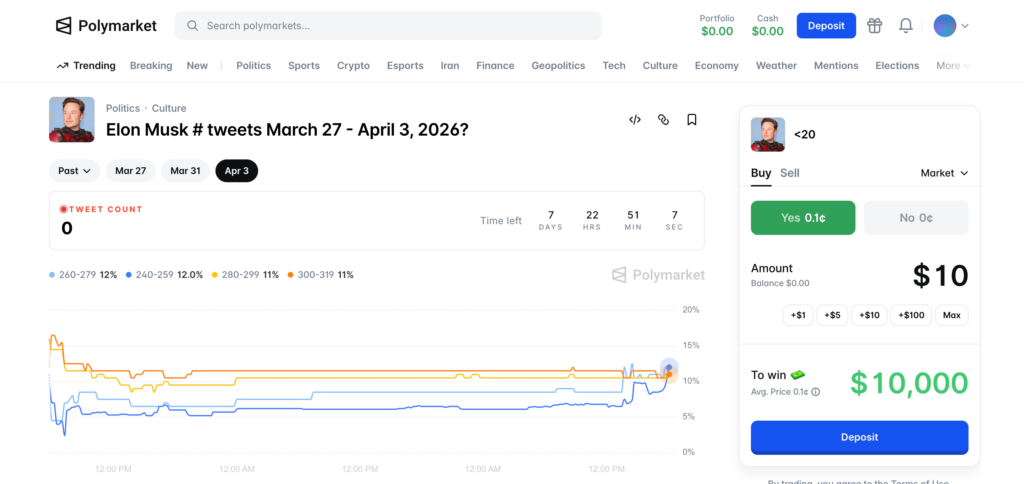This screenshot has width=1024, height=484.
Task: Open the Finance category
Action: (495, 65)
